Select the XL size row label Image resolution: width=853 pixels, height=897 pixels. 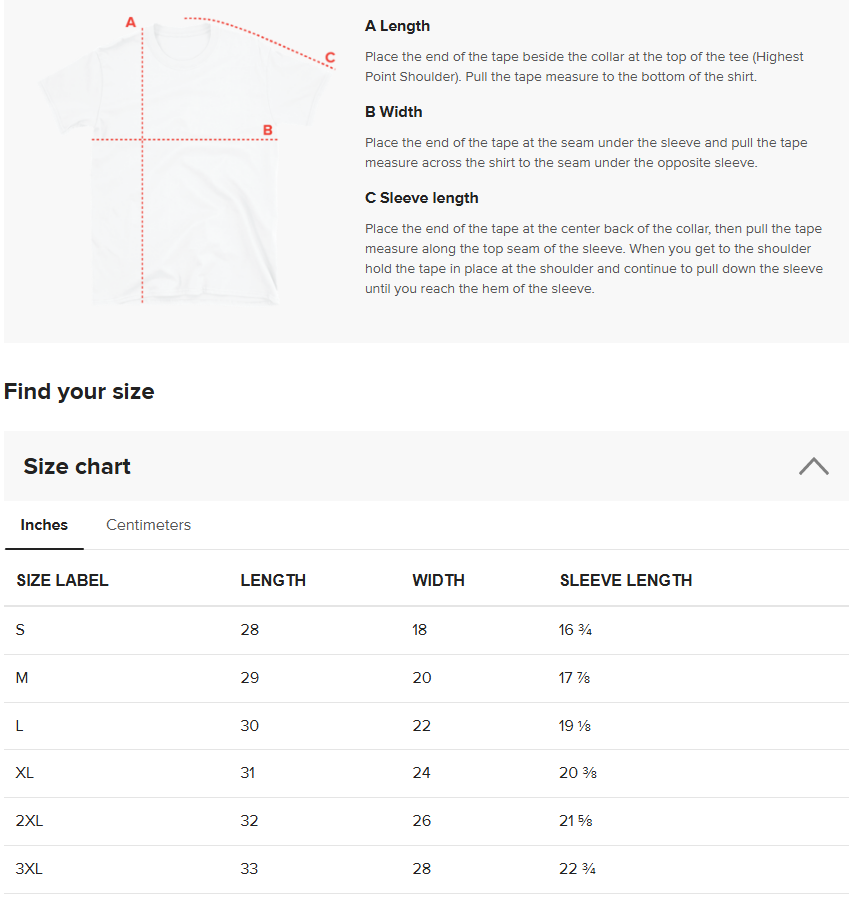click(x=25, y=773)
